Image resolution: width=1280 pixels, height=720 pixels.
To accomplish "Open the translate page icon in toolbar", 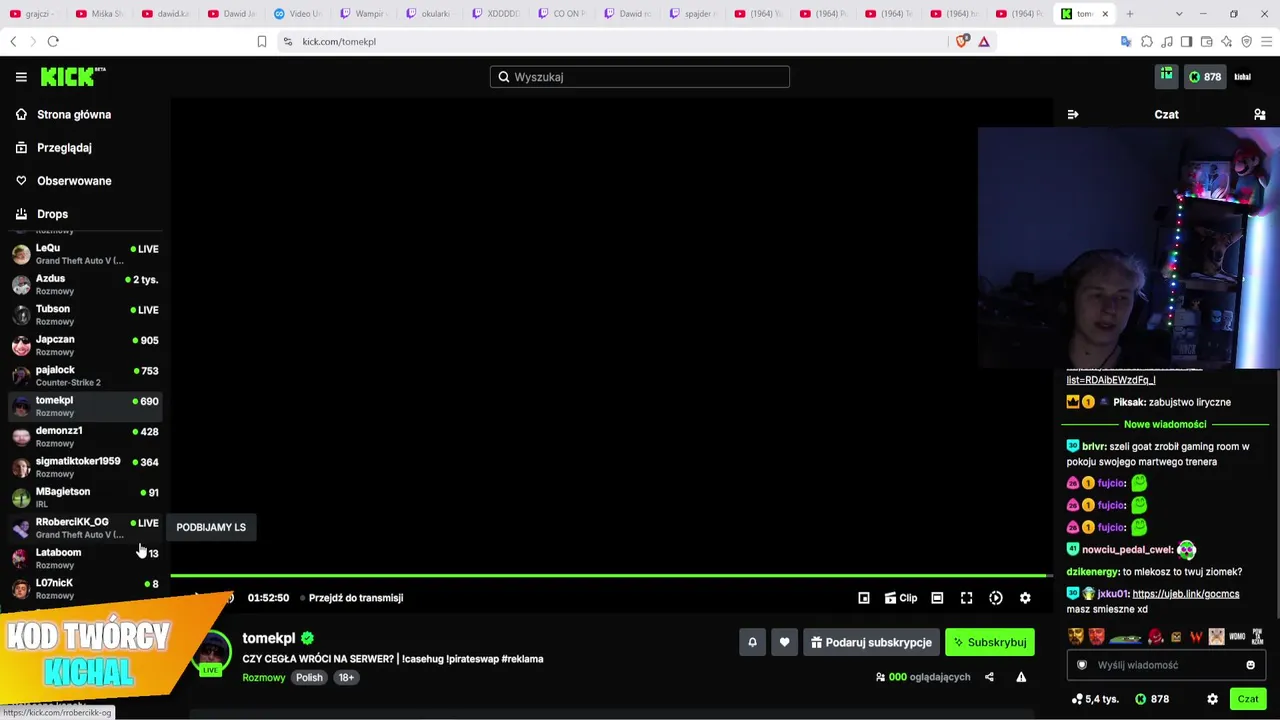I will (x=1126, y=41).
